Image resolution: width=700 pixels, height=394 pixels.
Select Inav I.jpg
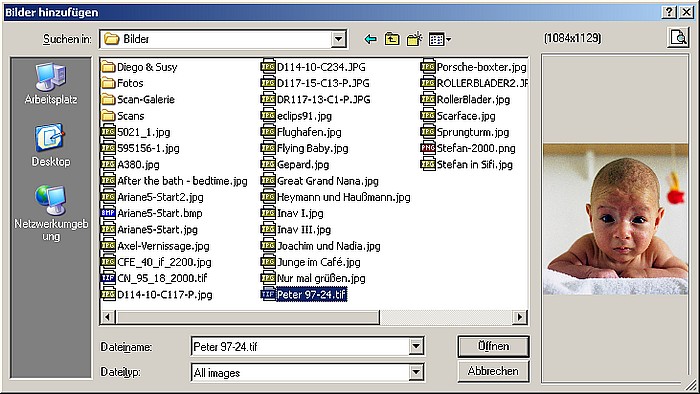pos(292,213)
